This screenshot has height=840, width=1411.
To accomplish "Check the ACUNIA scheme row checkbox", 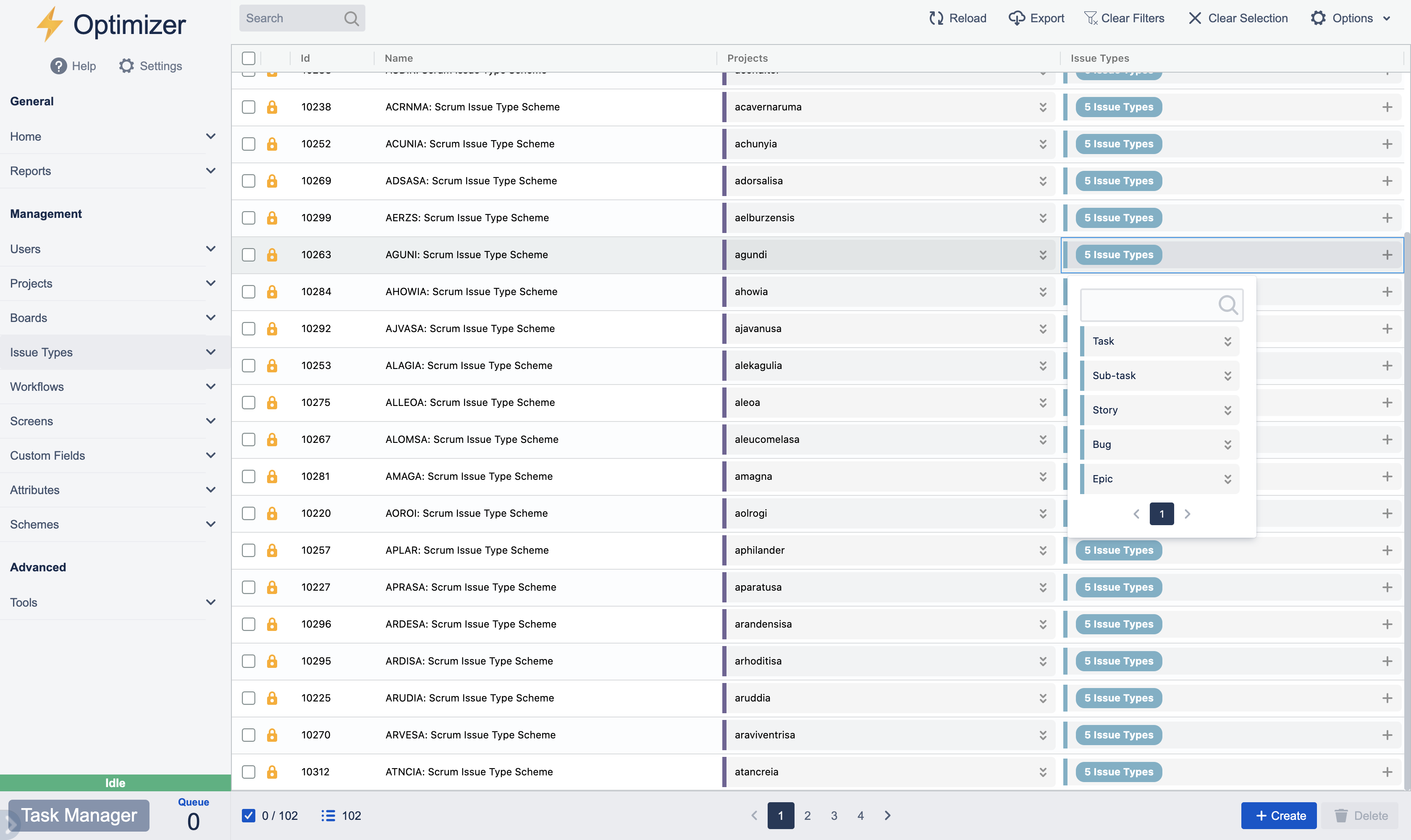I will click(x=249, y=144).
